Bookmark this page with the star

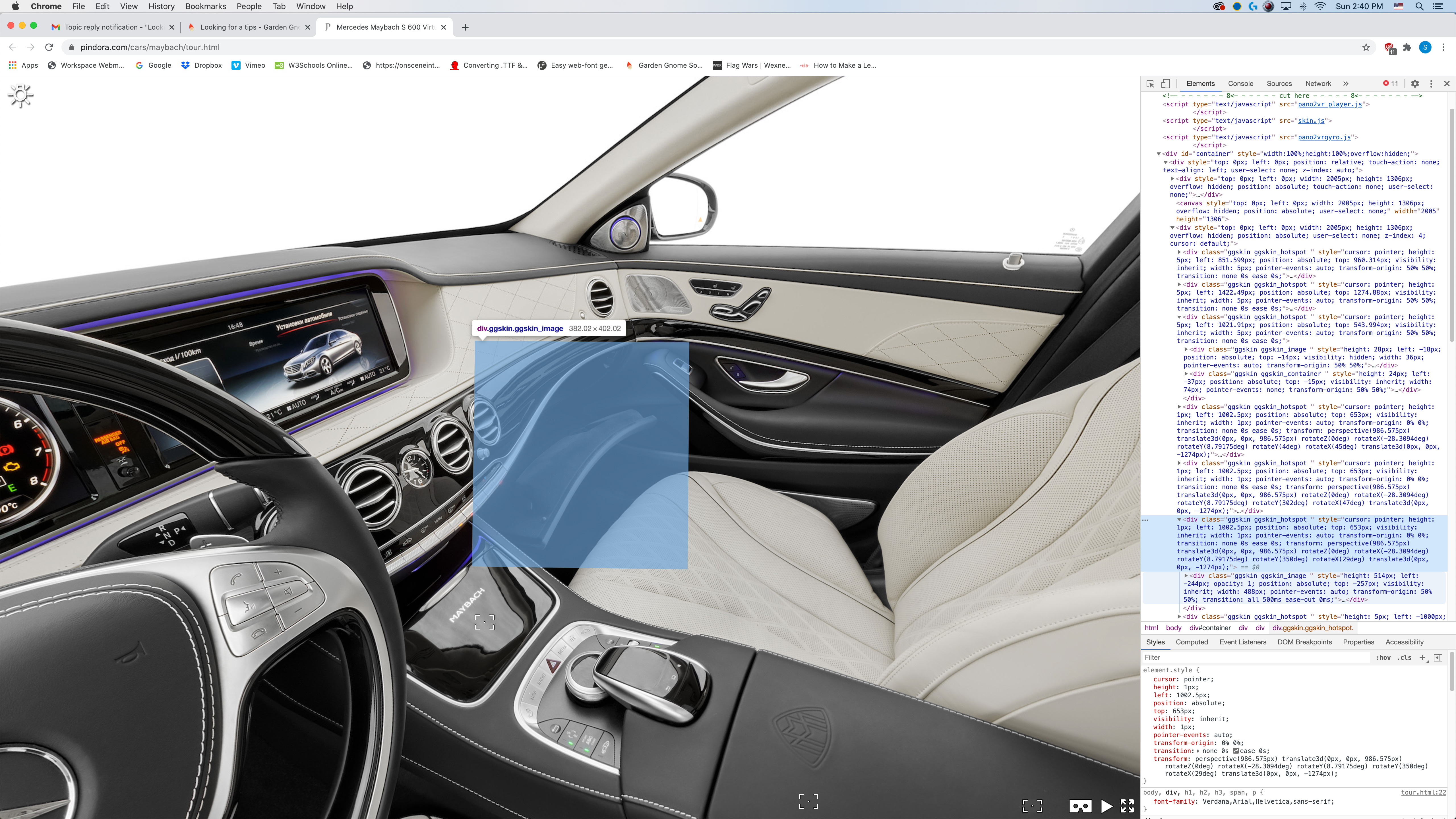coord(1366,47)
